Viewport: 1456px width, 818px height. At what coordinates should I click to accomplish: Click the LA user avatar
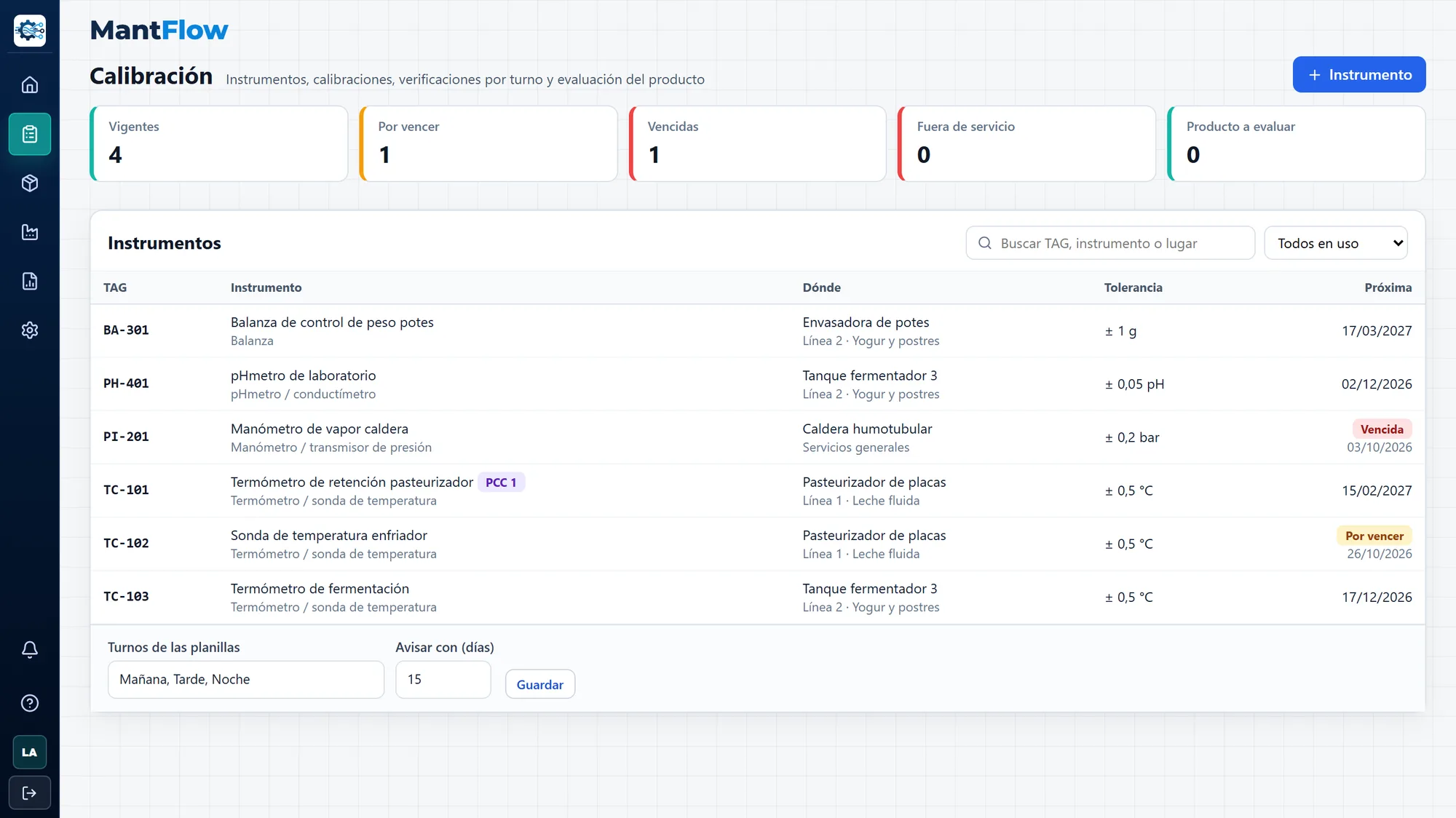tap(30, 753)
